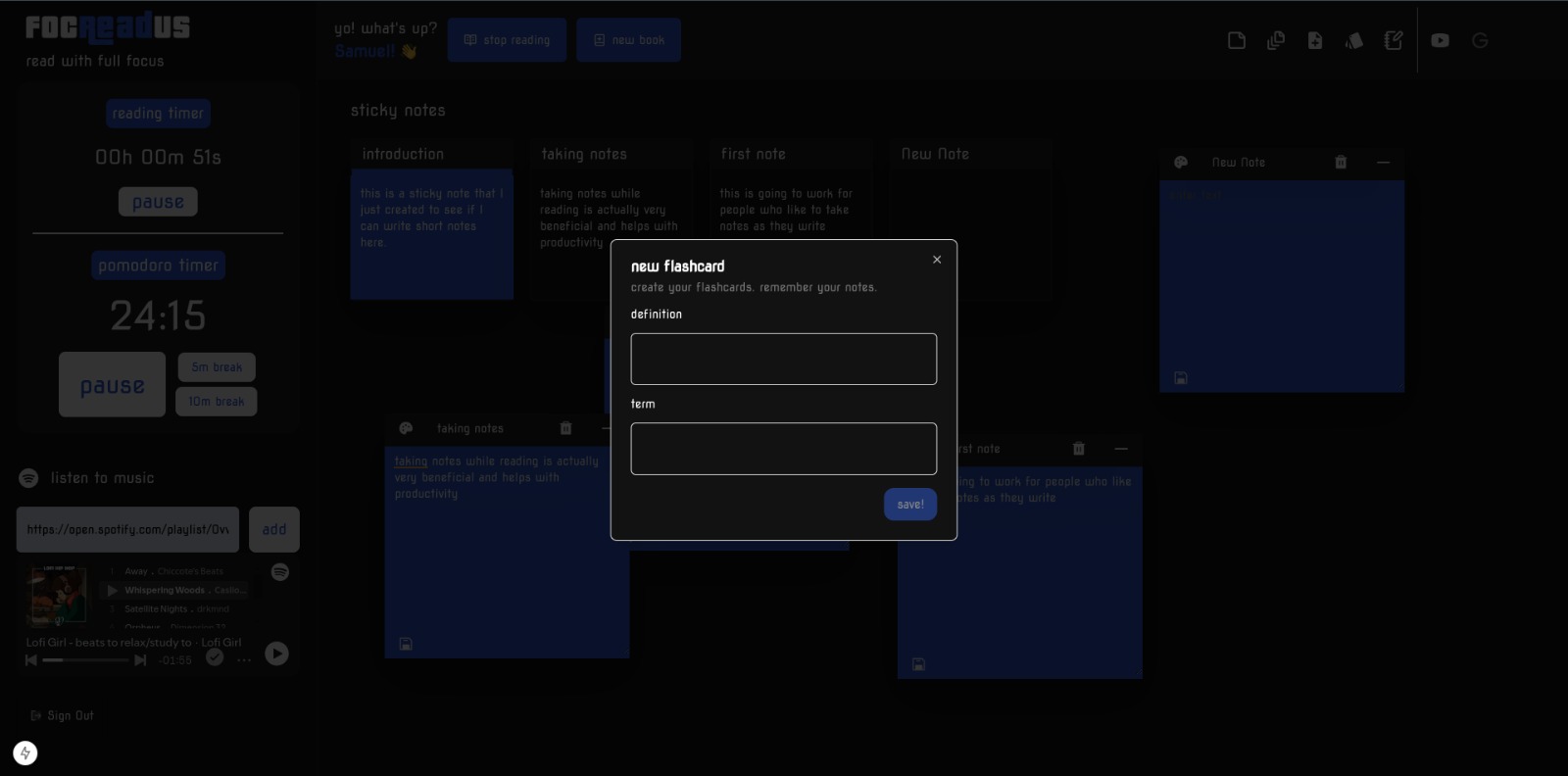Select the pomodoro timer label
This screenshot has width=1568, height=776.
[x=158, y=266]
